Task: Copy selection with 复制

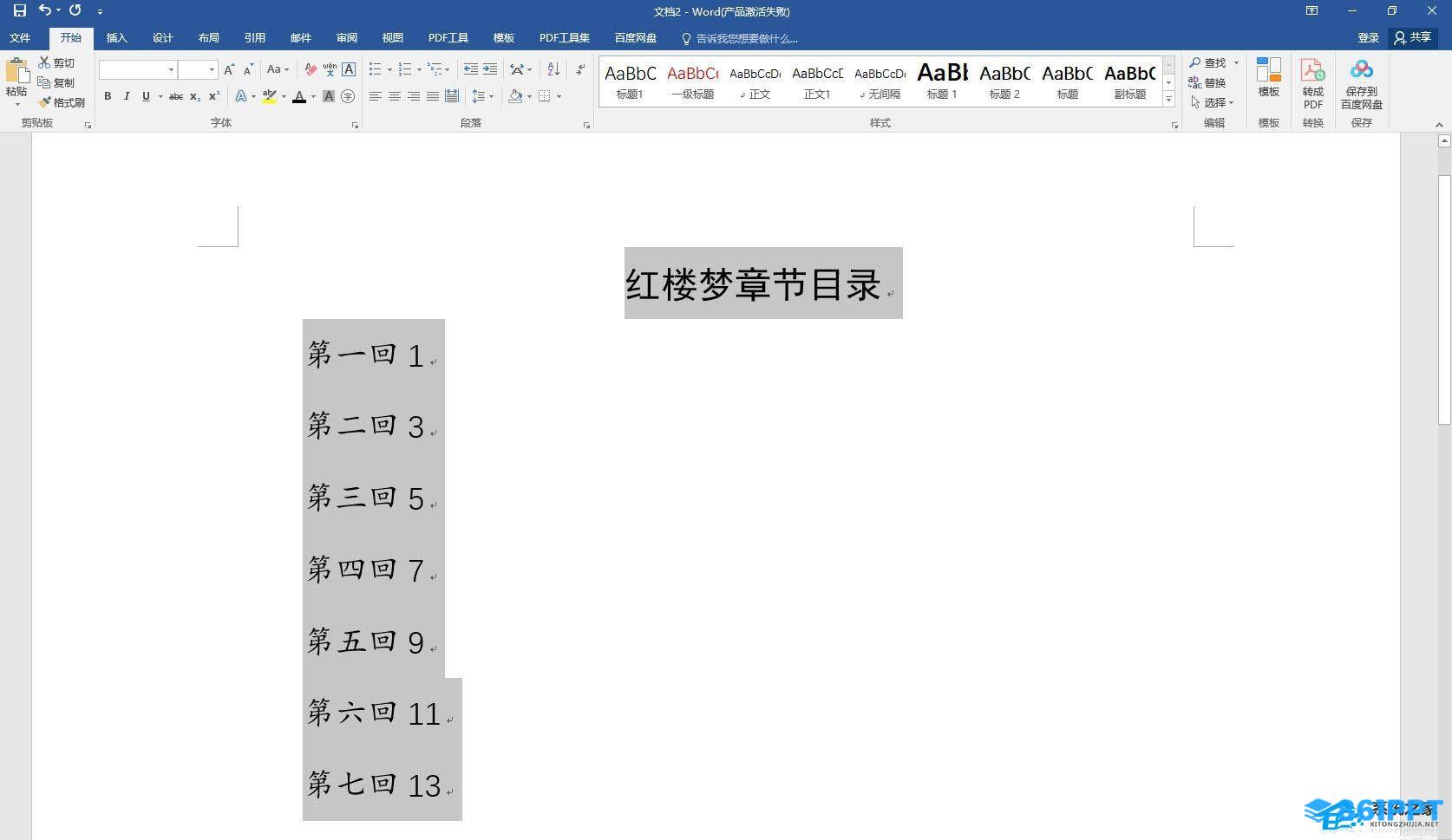Action: [x=57, y=82]
